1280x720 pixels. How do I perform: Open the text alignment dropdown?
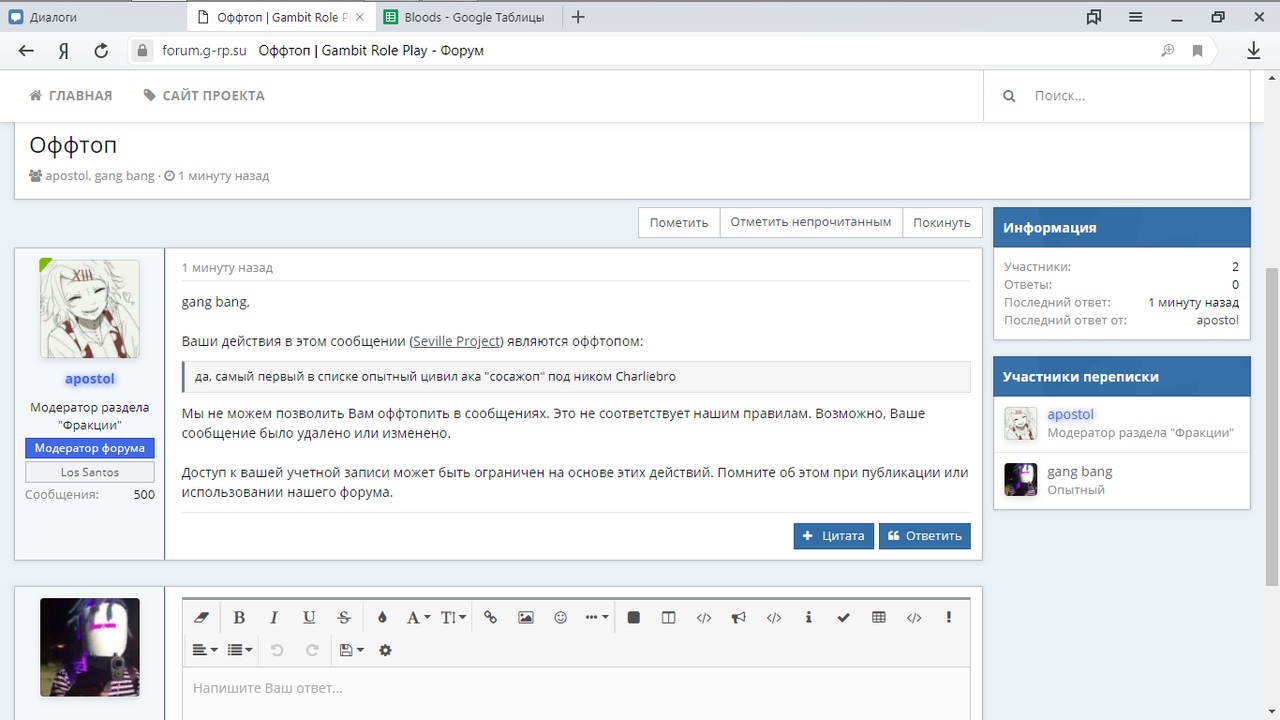[205, 650]
